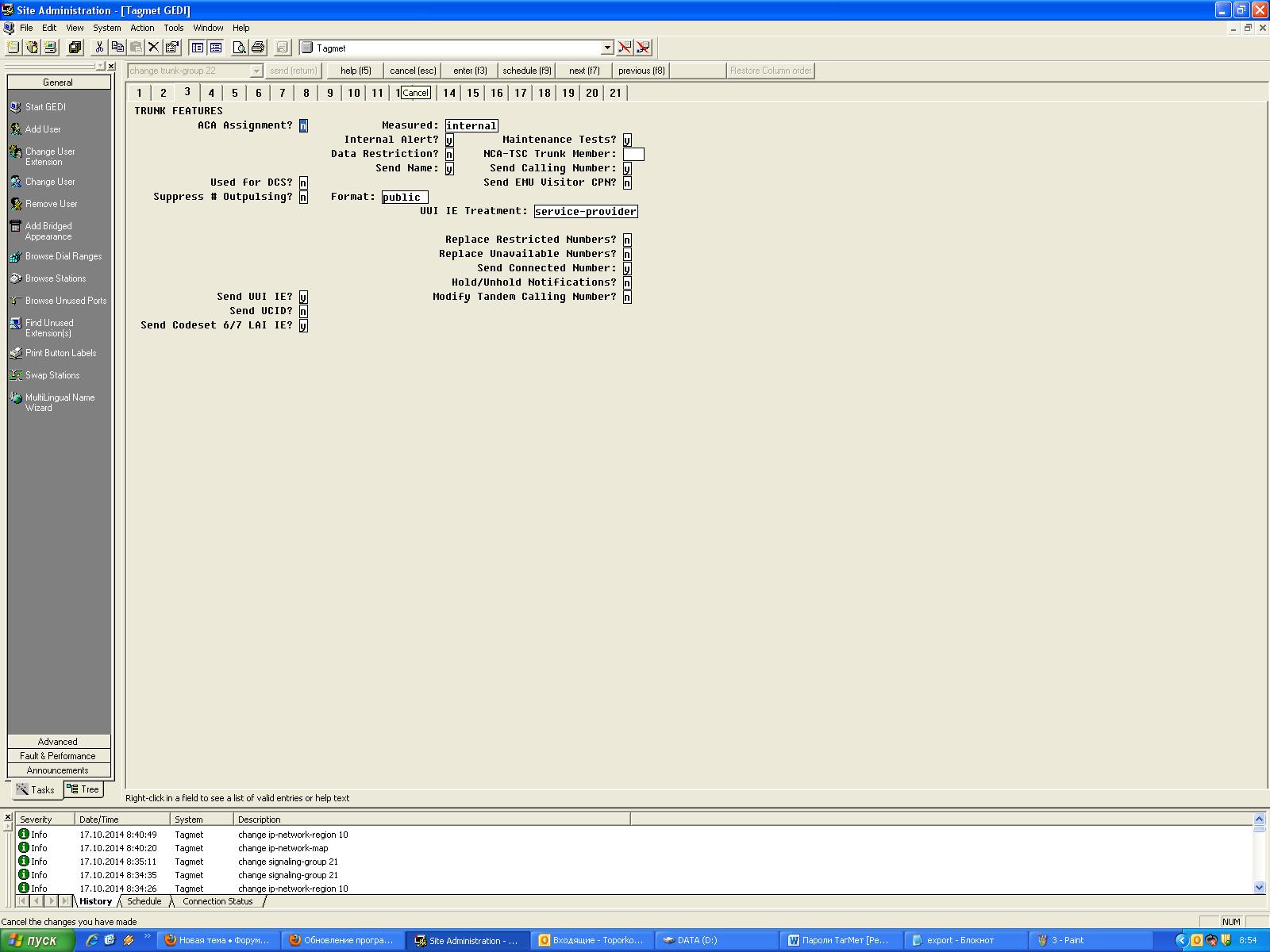This screenshot has width=1270, height=952.
Task: Click the enter (f3) button
Action: pyautogui.click(x=470, y=71)
